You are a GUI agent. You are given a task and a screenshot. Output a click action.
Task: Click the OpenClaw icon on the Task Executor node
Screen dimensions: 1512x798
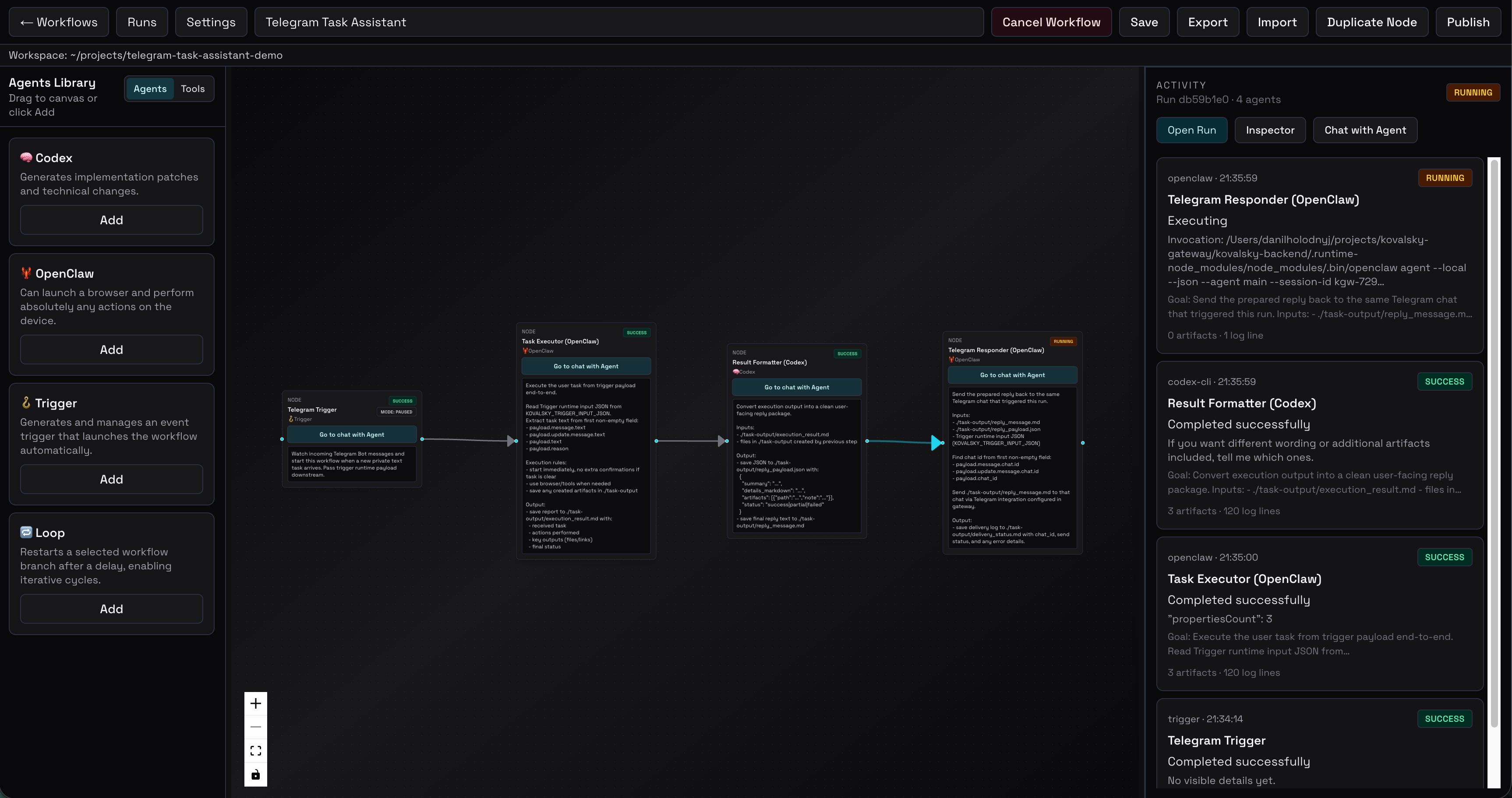point(526,350)
